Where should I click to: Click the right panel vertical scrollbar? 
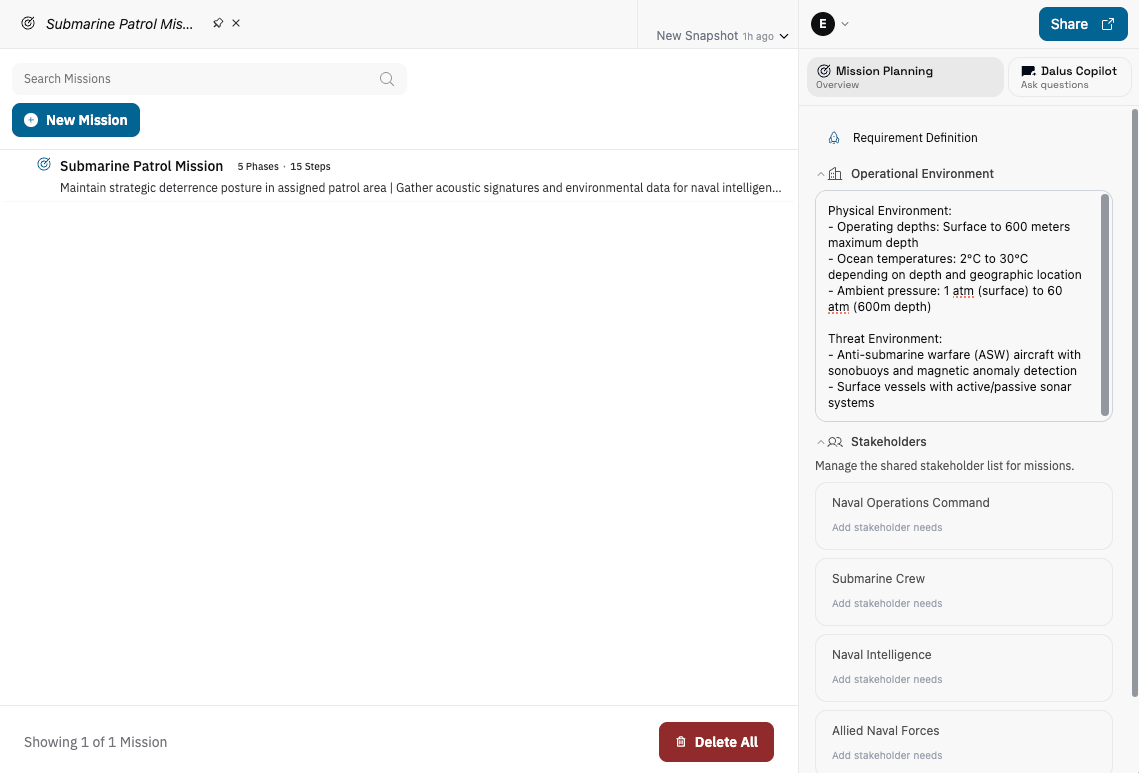pos(1135,403)
